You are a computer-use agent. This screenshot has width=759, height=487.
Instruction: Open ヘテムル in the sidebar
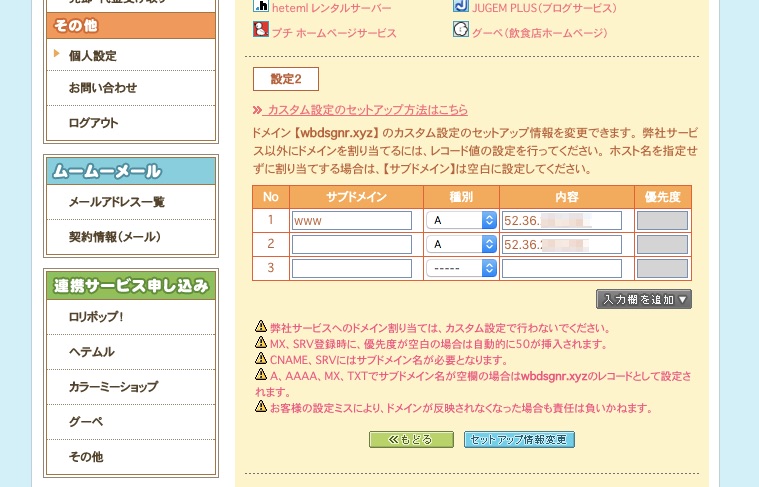pyautogui.click(x=91, y=351)
